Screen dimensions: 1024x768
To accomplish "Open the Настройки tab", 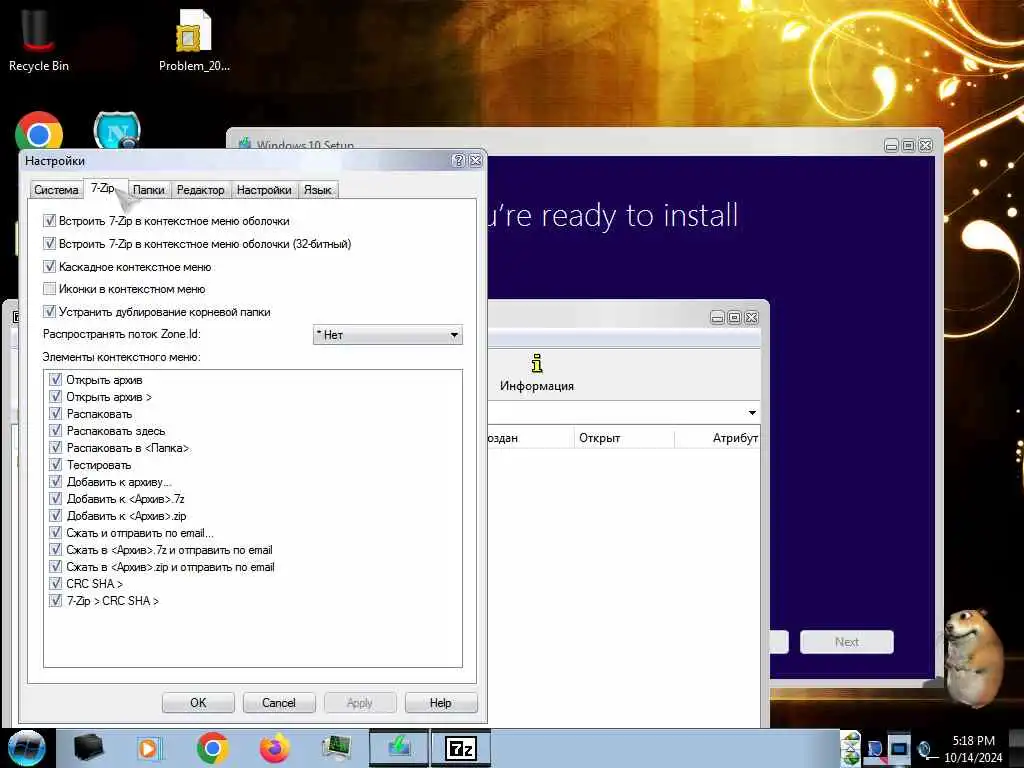I will 264,190.
